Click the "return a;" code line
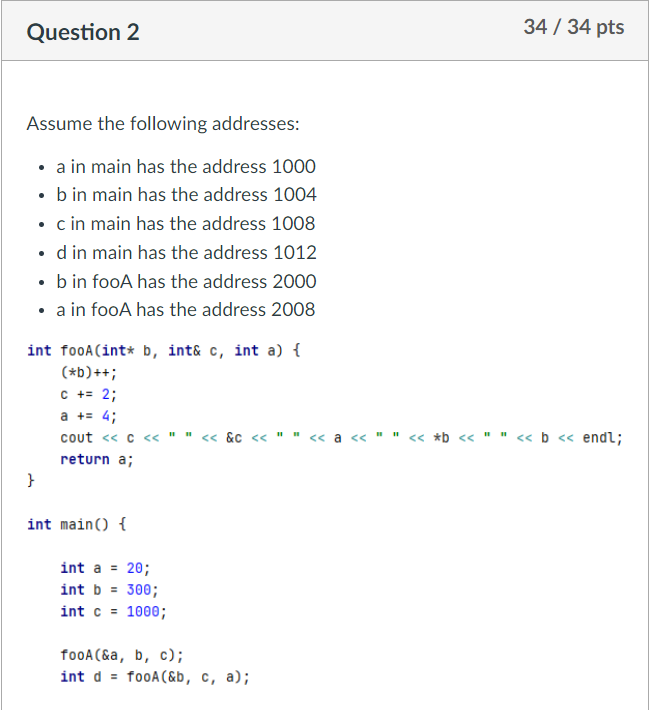This screenshot has height=710, width=649. (97, 459)
